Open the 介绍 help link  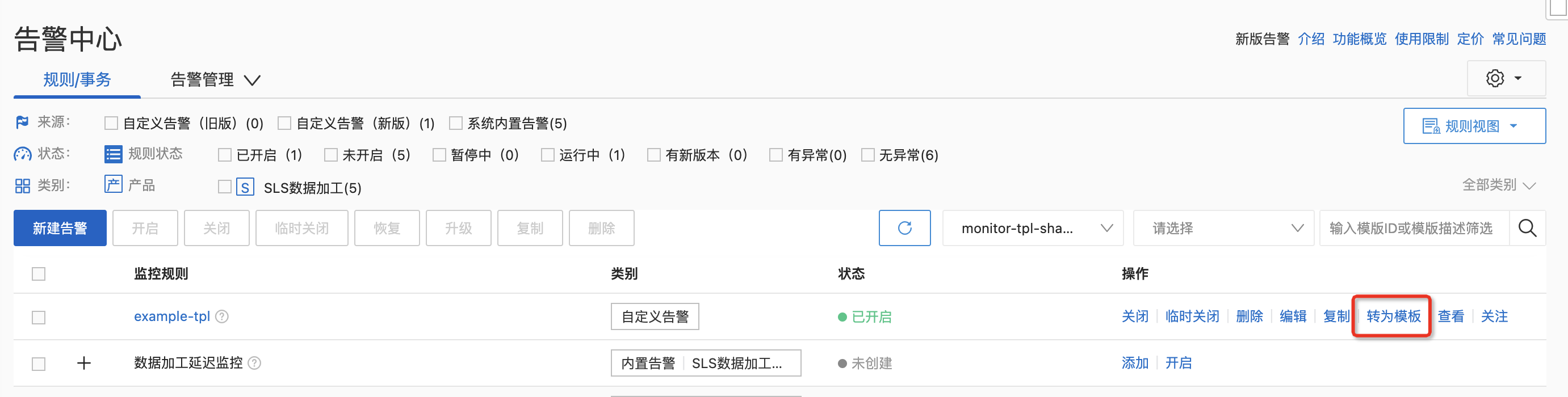(1311, 39)
